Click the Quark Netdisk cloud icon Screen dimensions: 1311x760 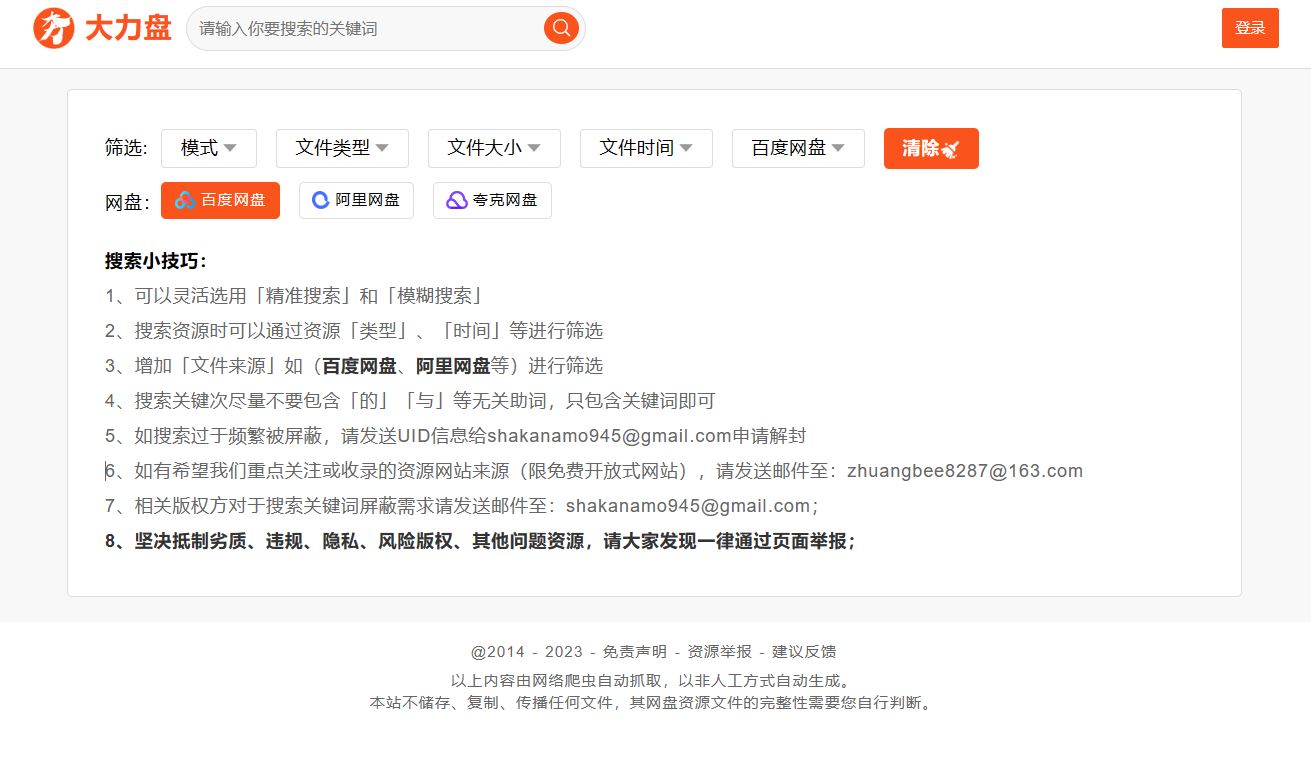pyautogui.click(x=457, y=200)
